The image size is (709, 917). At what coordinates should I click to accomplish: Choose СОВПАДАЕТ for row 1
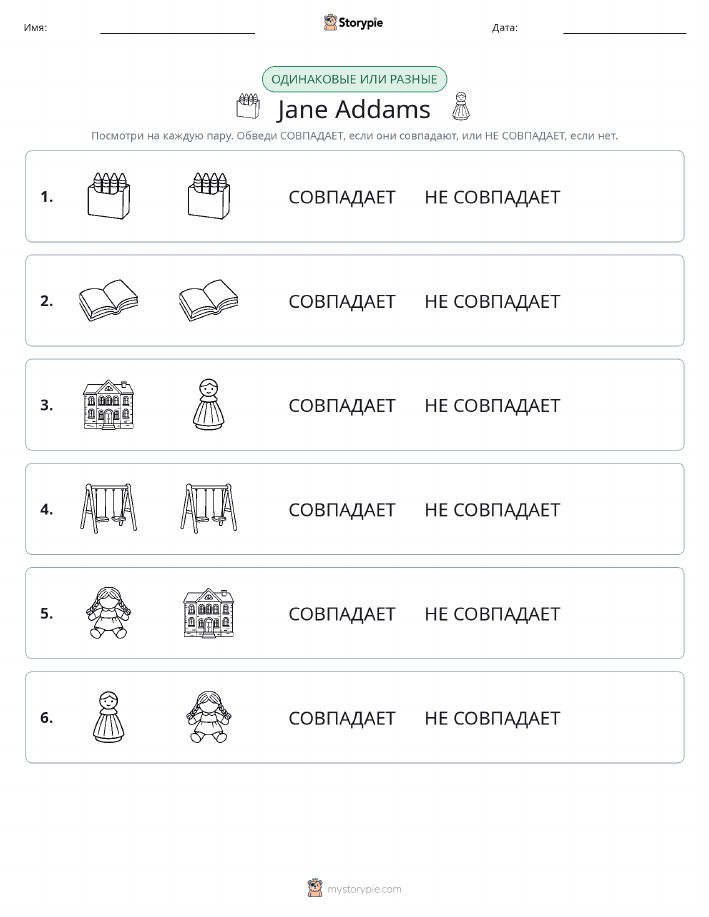pos(342,197)
